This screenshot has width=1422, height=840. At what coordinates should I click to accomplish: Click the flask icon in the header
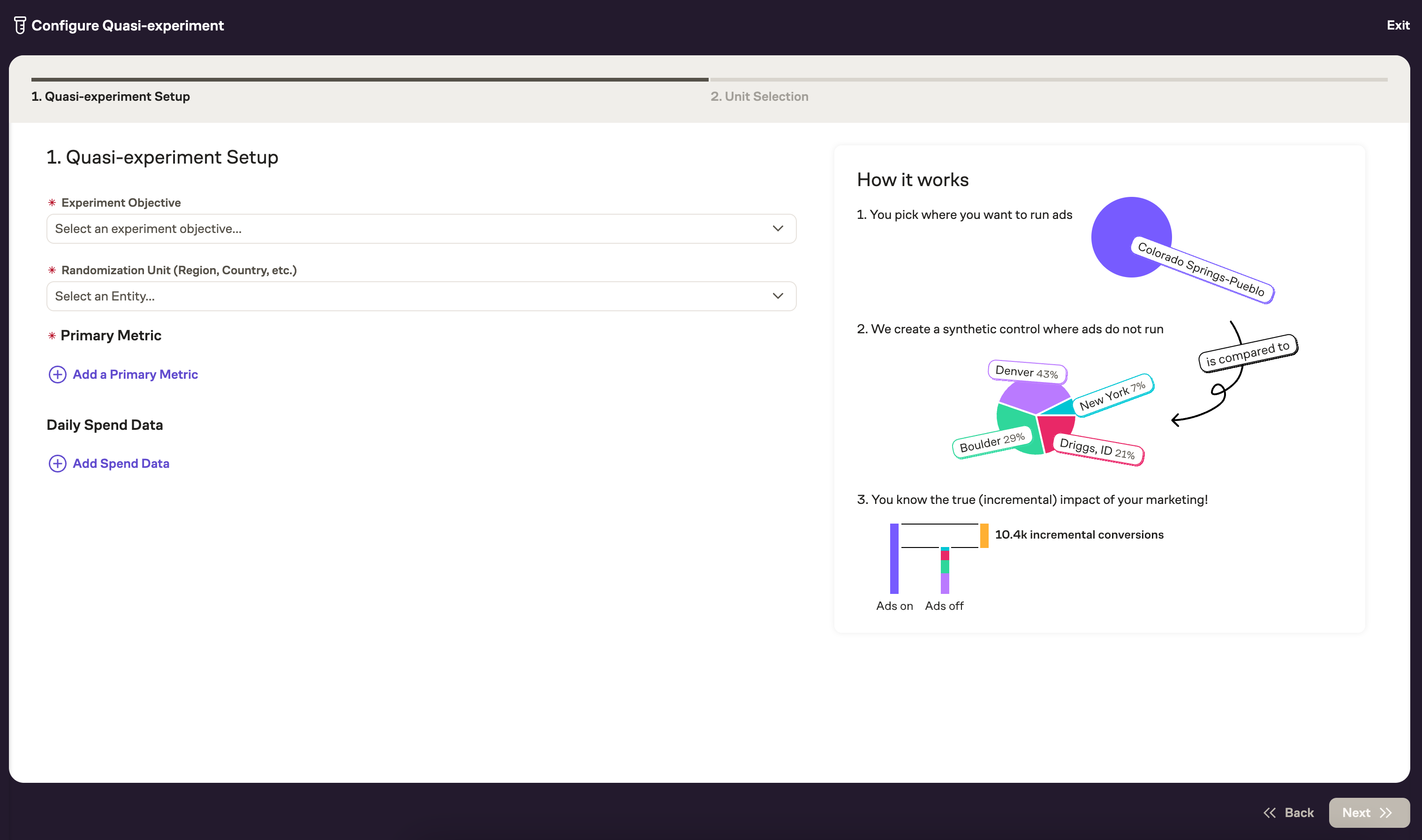point(20,25)
